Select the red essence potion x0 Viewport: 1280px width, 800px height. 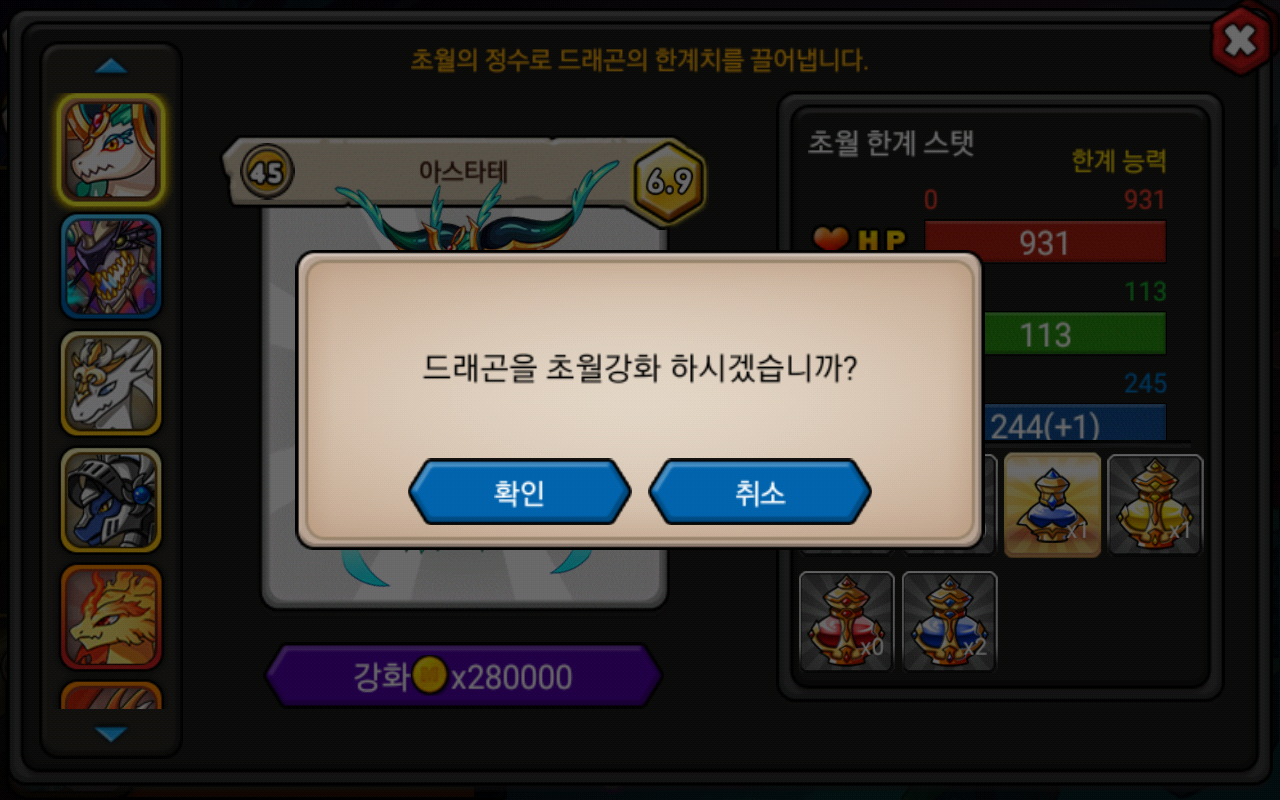pyautogui.click(x=846, y=621)
